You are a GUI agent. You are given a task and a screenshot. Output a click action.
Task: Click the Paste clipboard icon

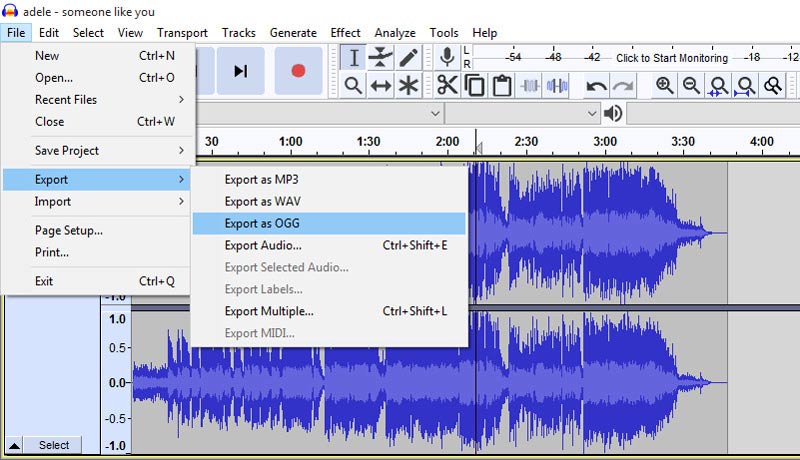click(502, 86)
